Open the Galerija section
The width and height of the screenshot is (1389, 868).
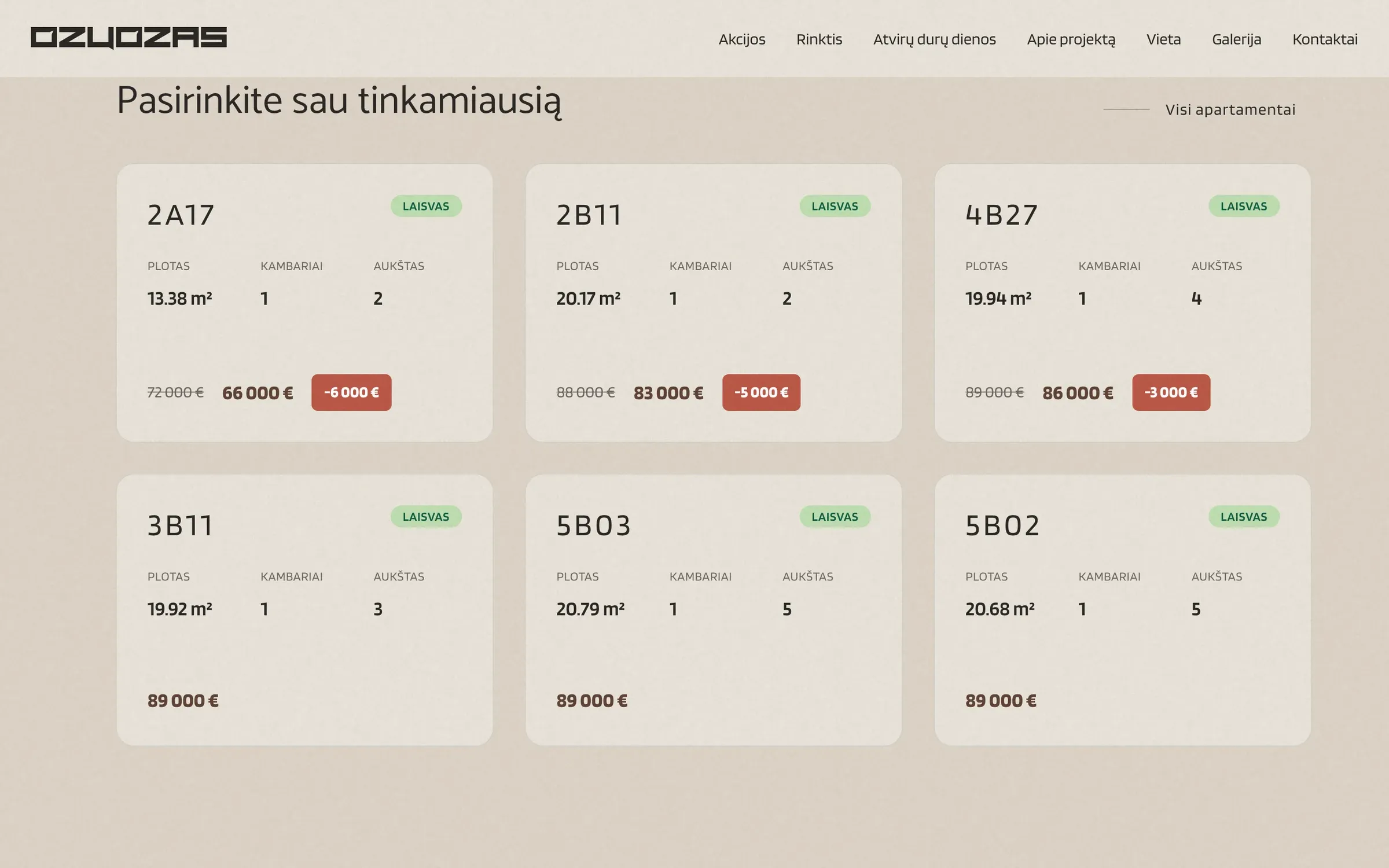point(1236,39)
